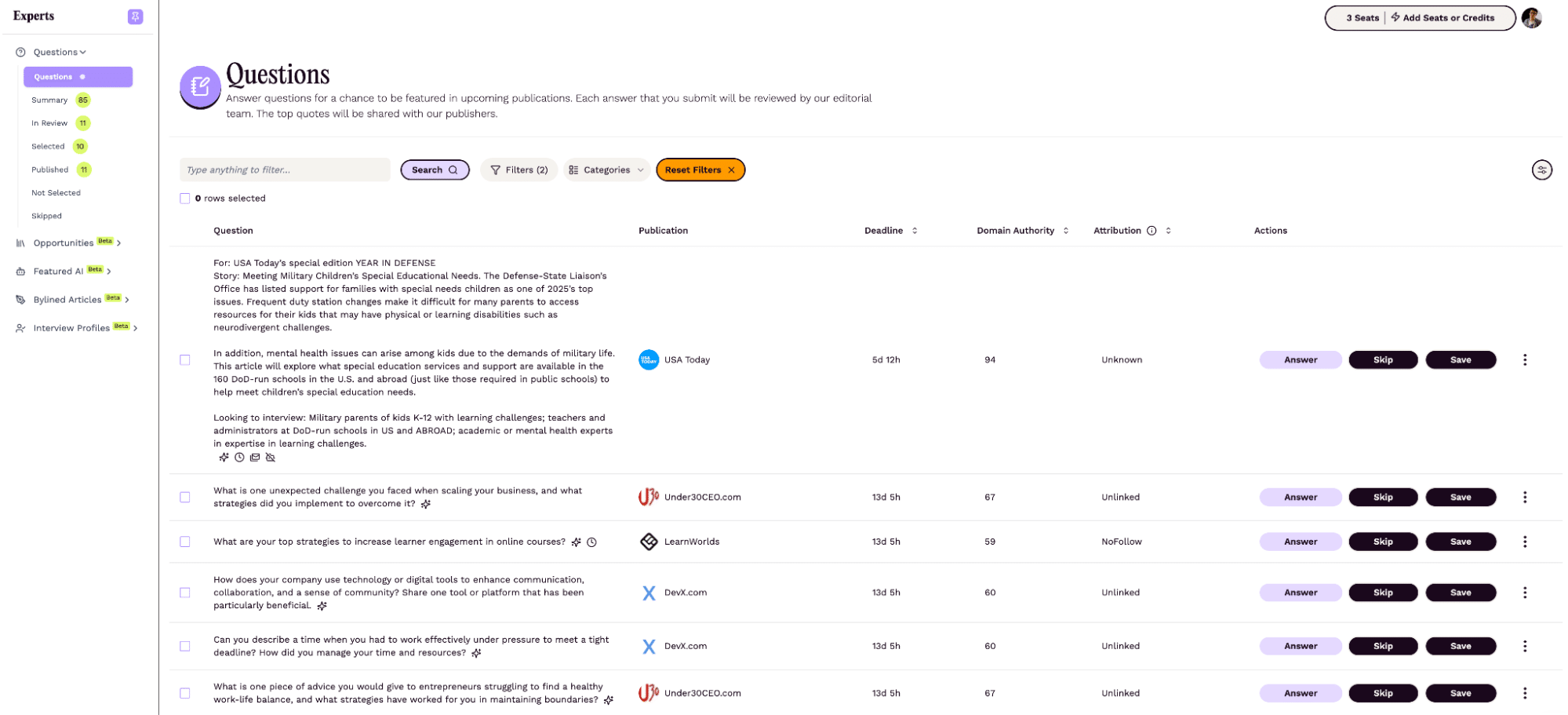This screenshot has height=715, width=1568.
Task: Click the clock icon on LearnWorlds question
Action: [591, 542]
